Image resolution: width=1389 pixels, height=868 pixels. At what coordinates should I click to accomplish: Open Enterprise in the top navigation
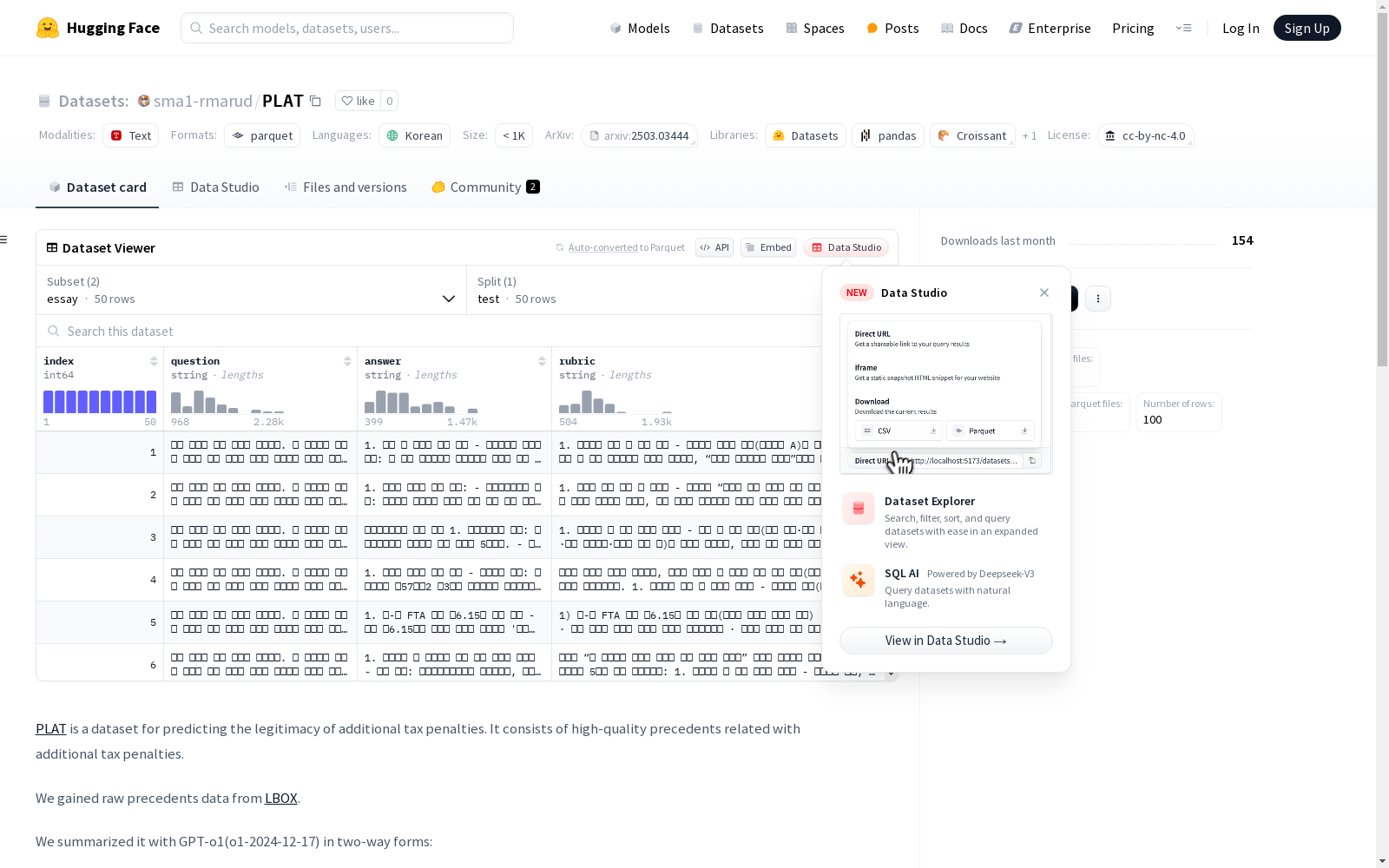[x=1050, y=28]
